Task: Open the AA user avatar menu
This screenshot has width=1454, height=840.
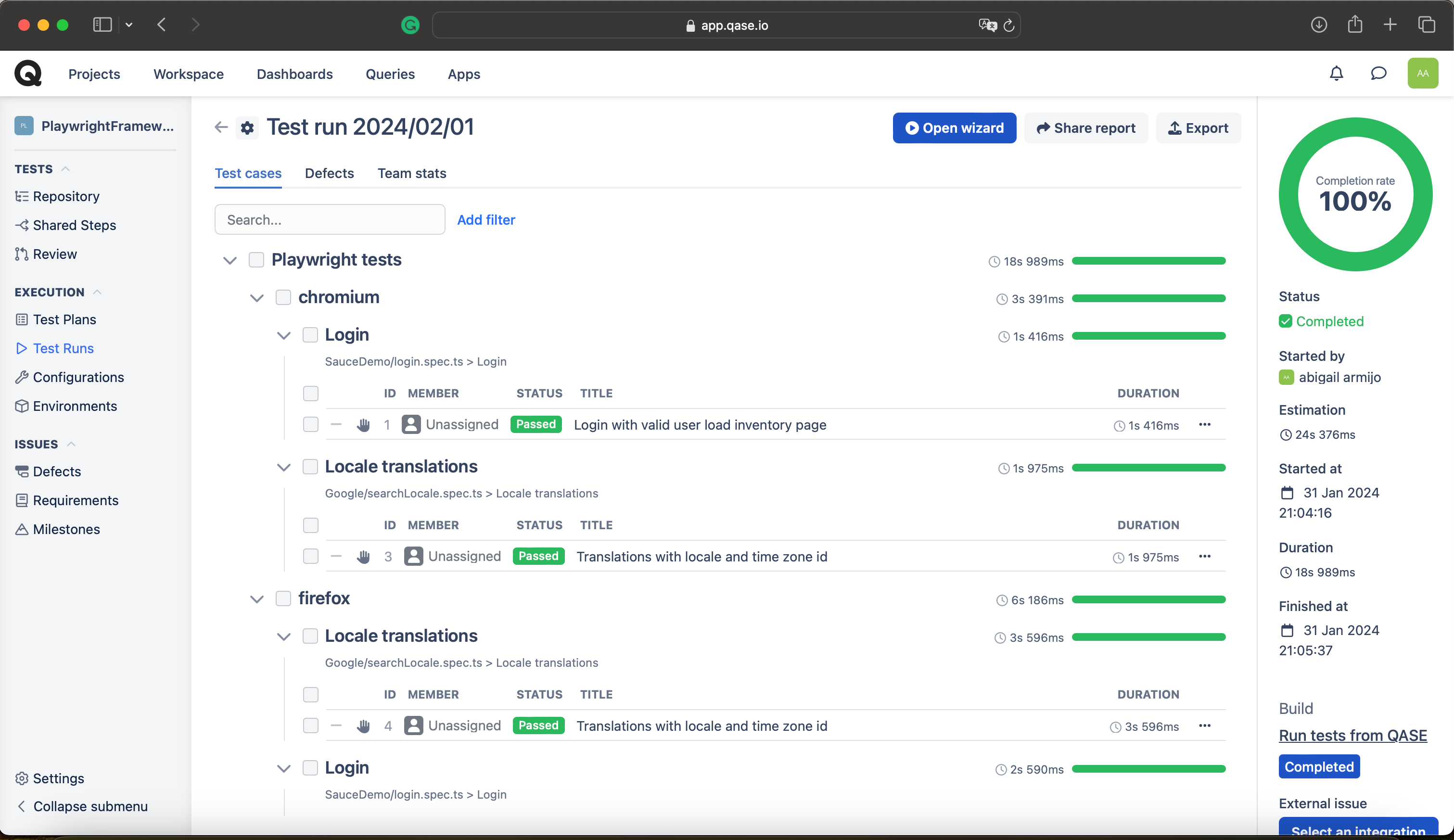Action: click(x=1423, y=73)
